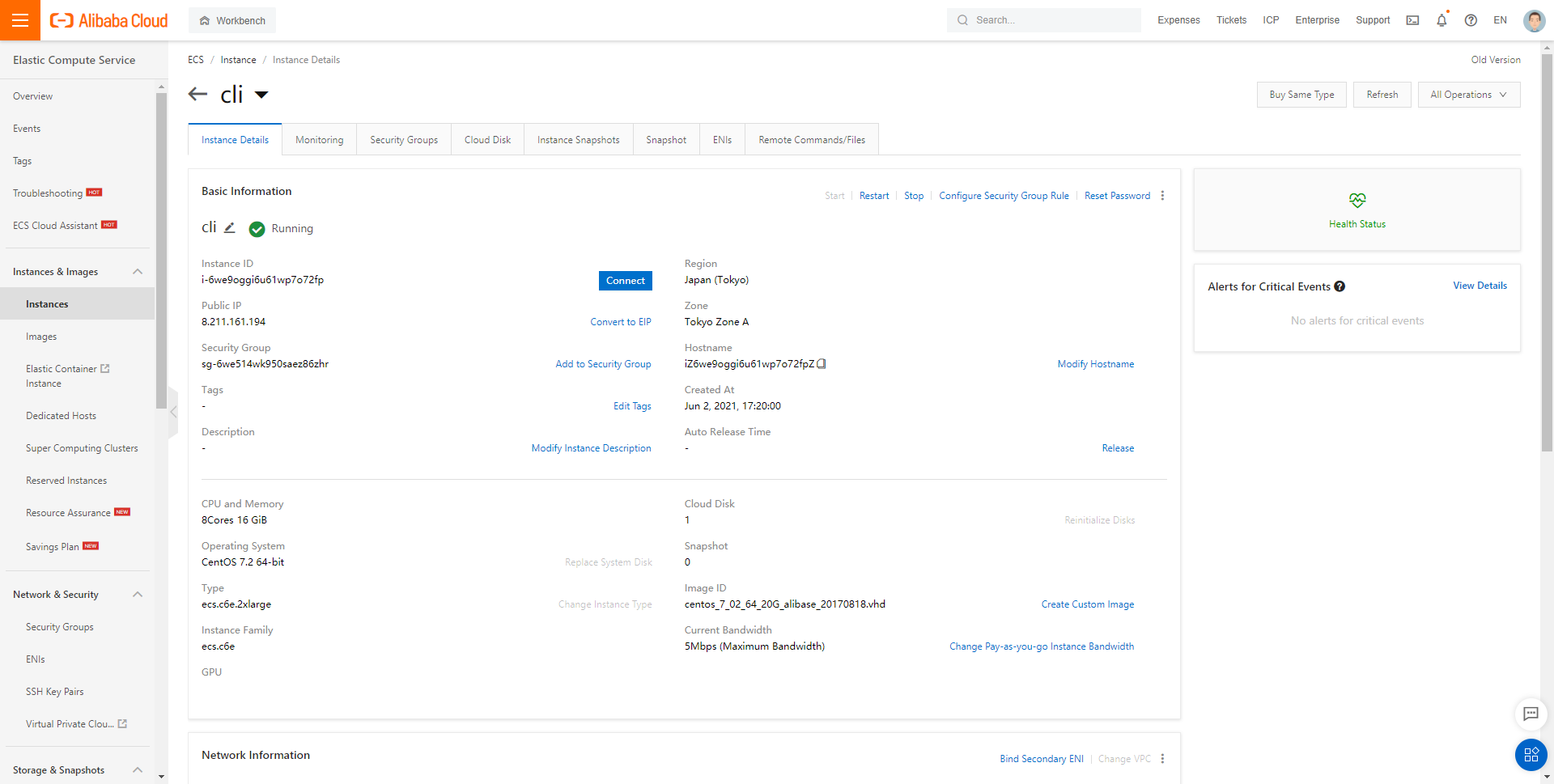
Task: Click Edit Tags link
Action: pyautogui.click(x=632, y=406)
